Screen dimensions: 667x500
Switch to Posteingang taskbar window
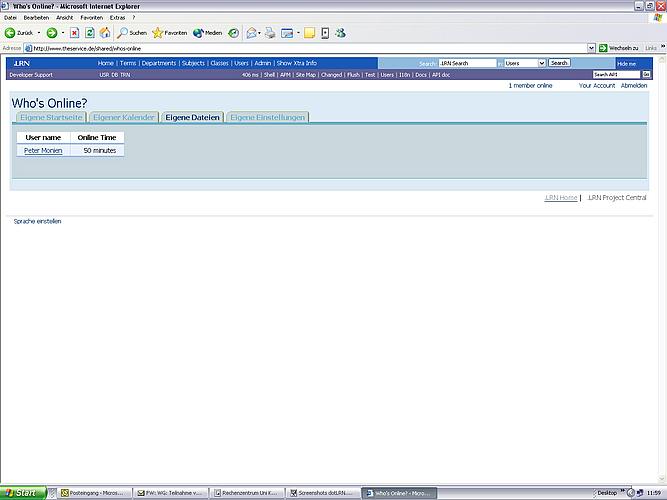[x=94, y=493]
